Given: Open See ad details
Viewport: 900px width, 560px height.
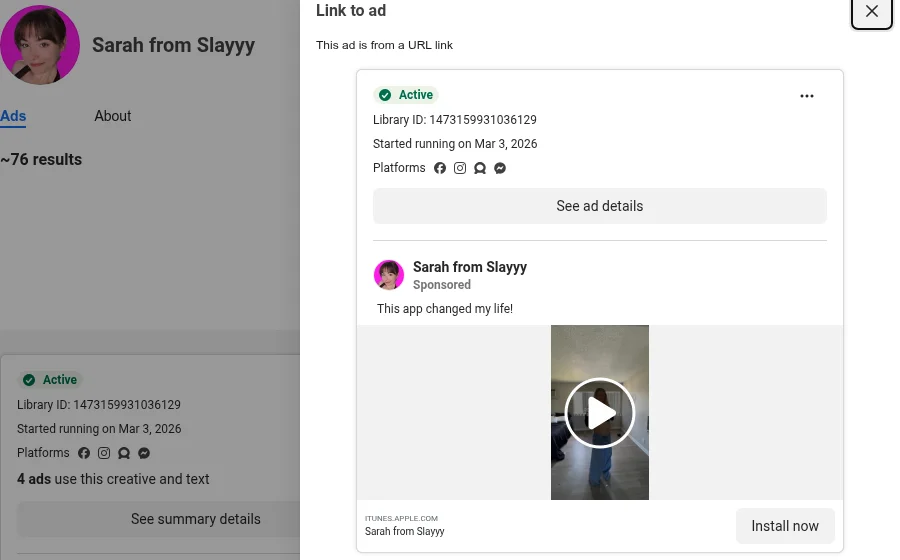Looking at the screenshot, I should pyautogui.click(x=600, y=206).
